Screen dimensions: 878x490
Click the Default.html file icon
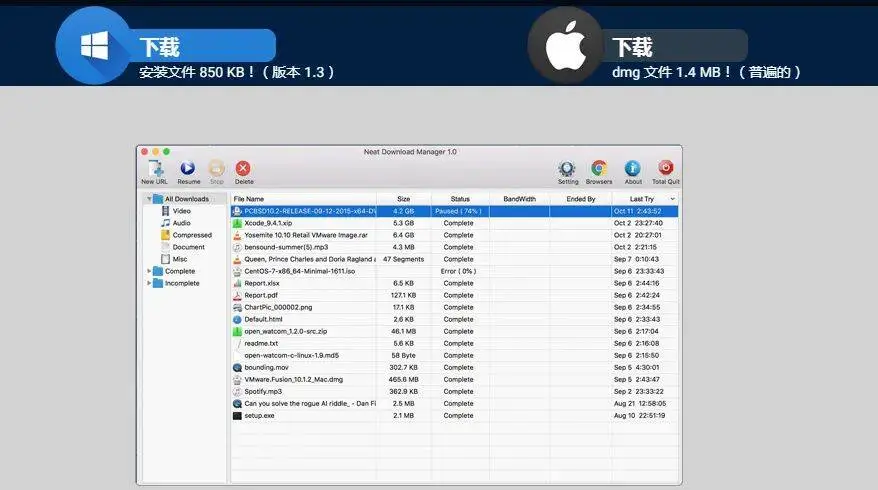pyautogui.click(x=237, y=319)
